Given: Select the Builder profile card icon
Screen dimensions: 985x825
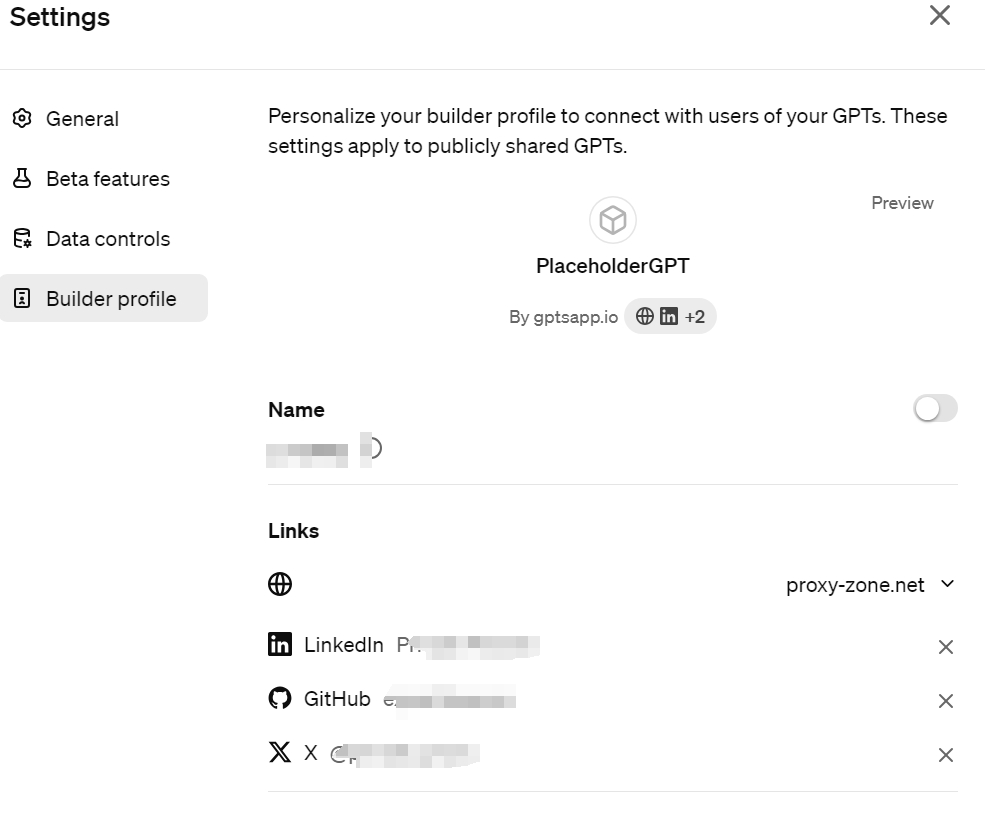Looking at the screenshot, I should pyautogui.click(x=22, y=298).
